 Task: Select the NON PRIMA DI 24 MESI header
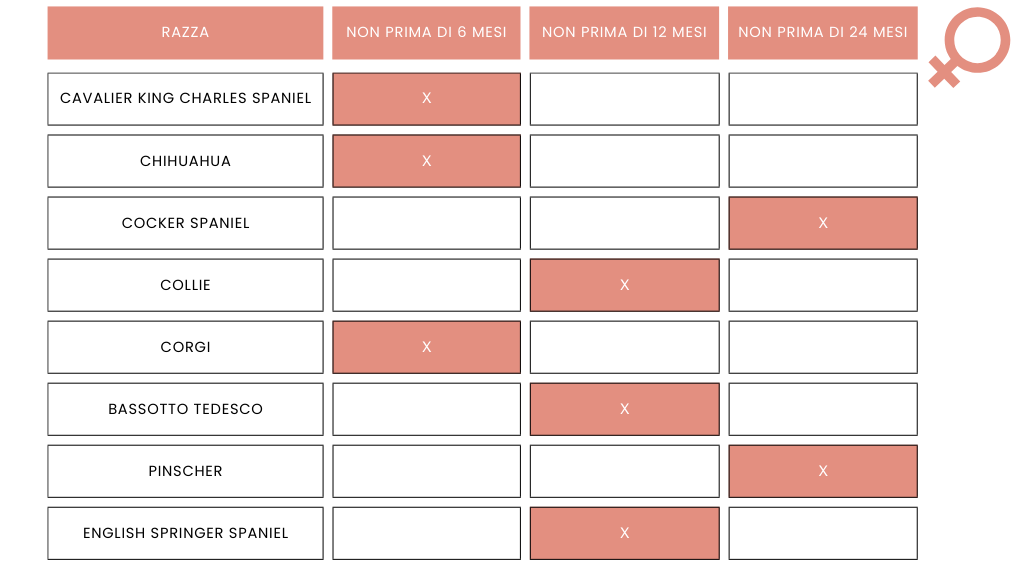click(x=822, y=32)
